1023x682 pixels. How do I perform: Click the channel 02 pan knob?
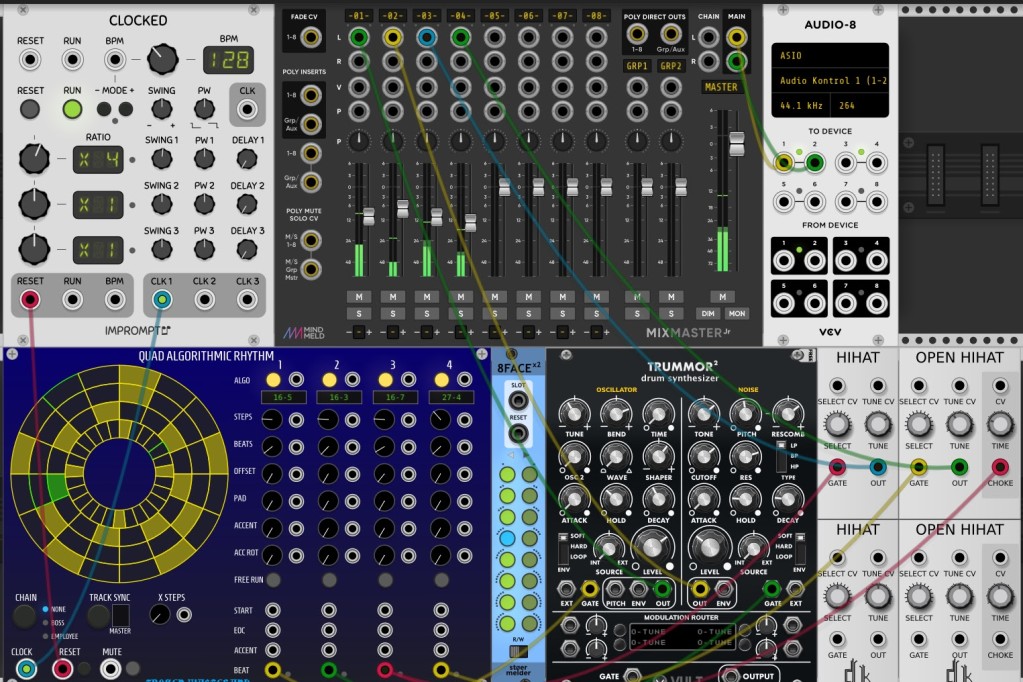(x=393, y=141)
